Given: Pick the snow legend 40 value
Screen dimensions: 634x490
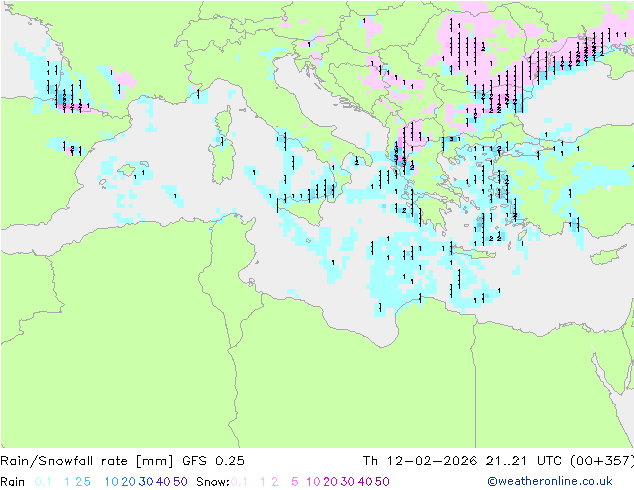Looking at the screenshot, I should 365,482.
